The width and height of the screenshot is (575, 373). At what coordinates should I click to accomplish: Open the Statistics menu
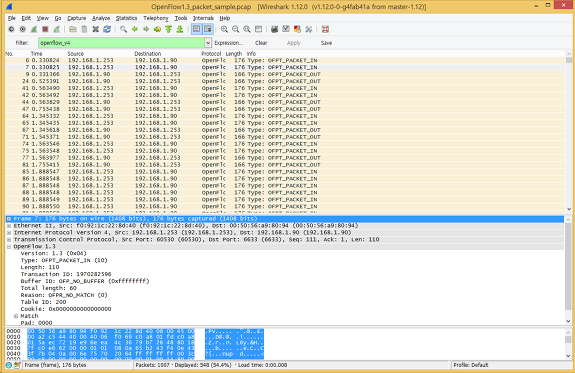(127, 18)
